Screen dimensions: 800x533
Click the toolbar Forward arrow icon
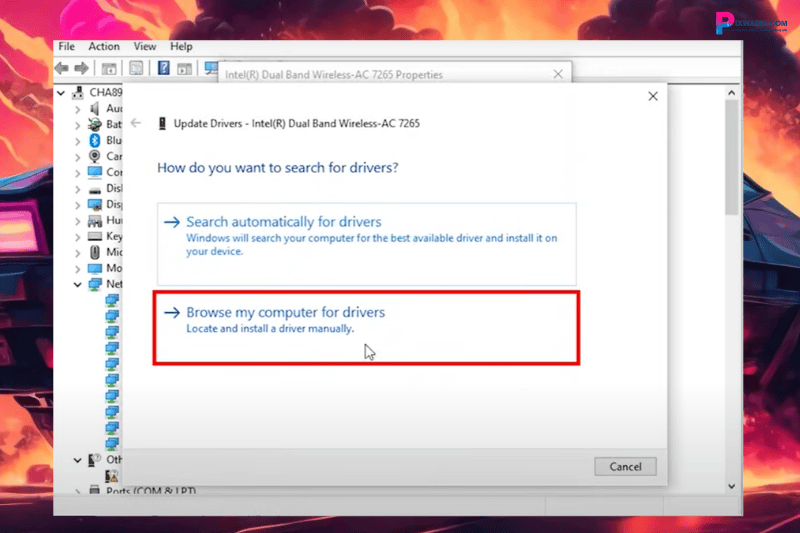tap(81, 69)
